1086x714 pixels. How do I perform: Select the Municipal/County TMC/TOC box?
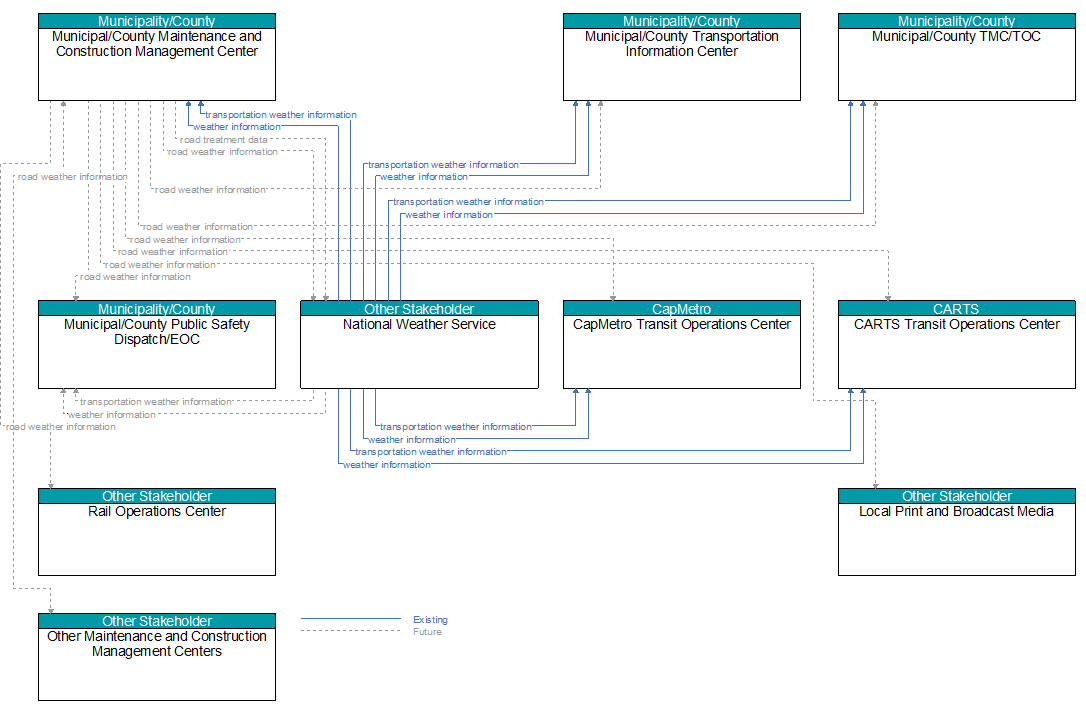click(x=956, y=57)
